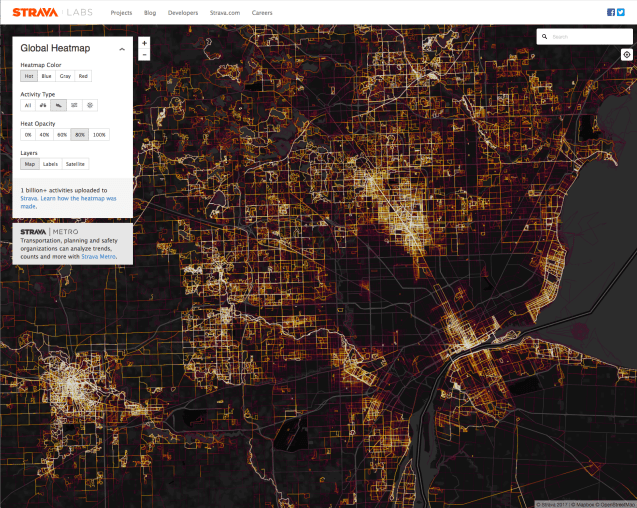Zoom out with the minus button
Image resolution: width=637 pixels, height=508 pixels.
point(145,55)
